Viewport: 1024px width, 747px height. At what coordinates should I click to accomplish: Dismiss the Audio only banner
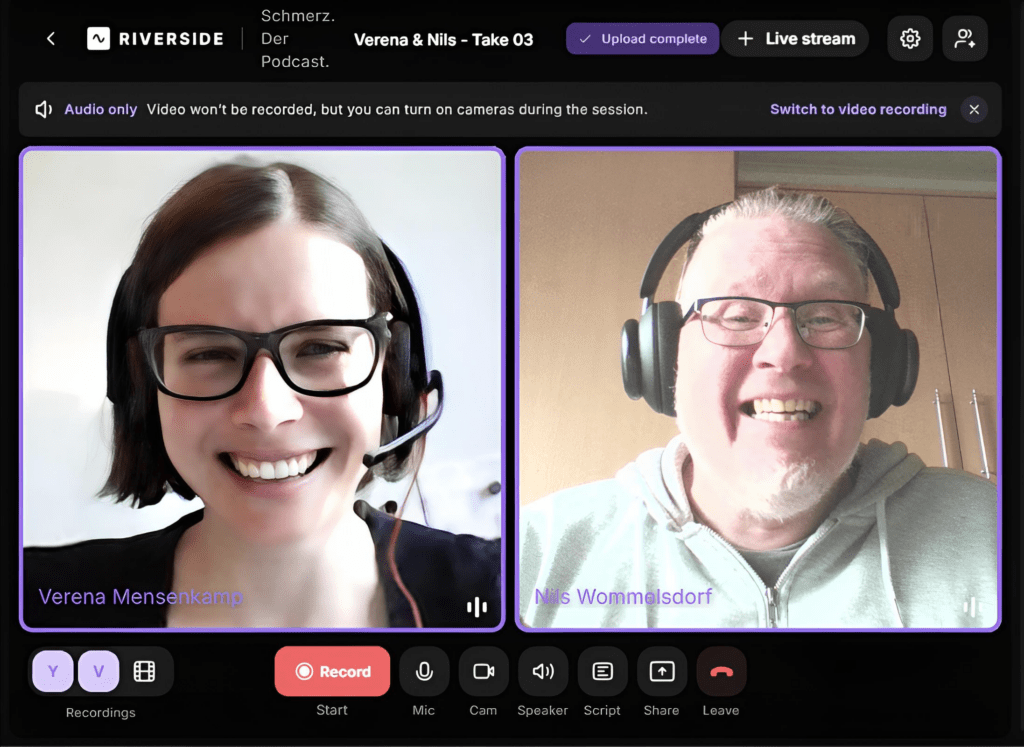pos(974,109)
